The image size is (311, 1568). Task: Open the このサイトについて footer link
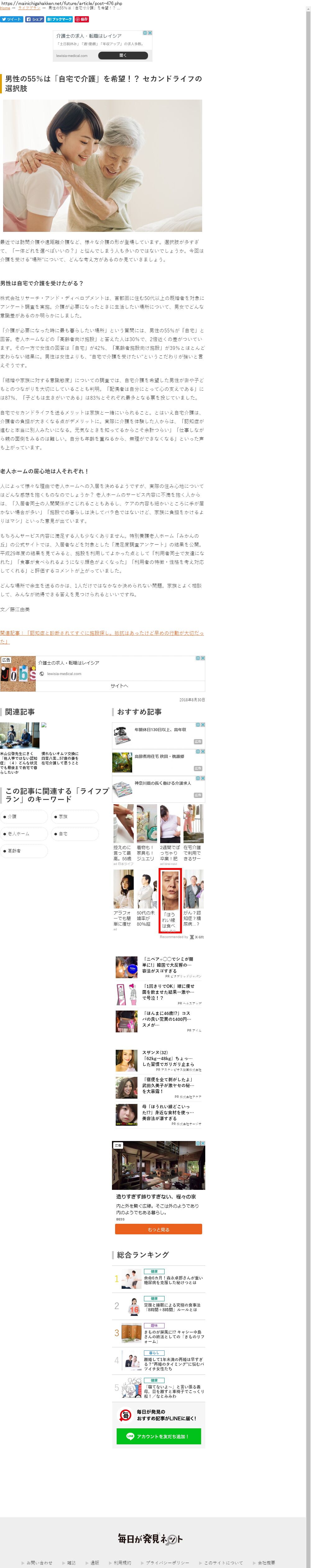(x=223, y=1562)
